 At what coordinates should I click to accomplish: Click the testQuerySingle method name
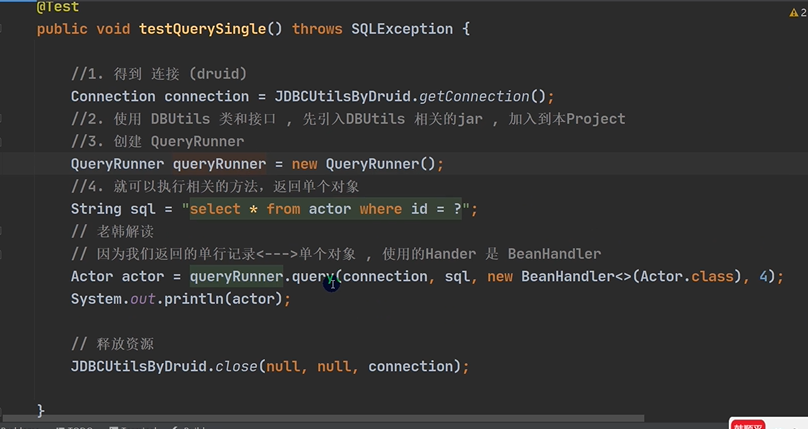(x=203, y=29)
